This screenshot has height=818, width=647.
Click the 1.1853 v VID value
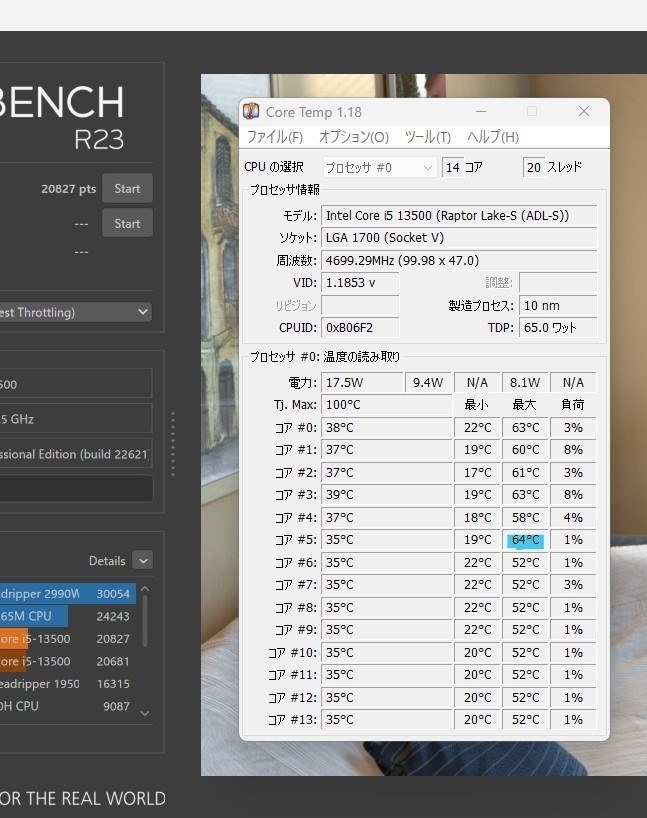pos(360,283)
